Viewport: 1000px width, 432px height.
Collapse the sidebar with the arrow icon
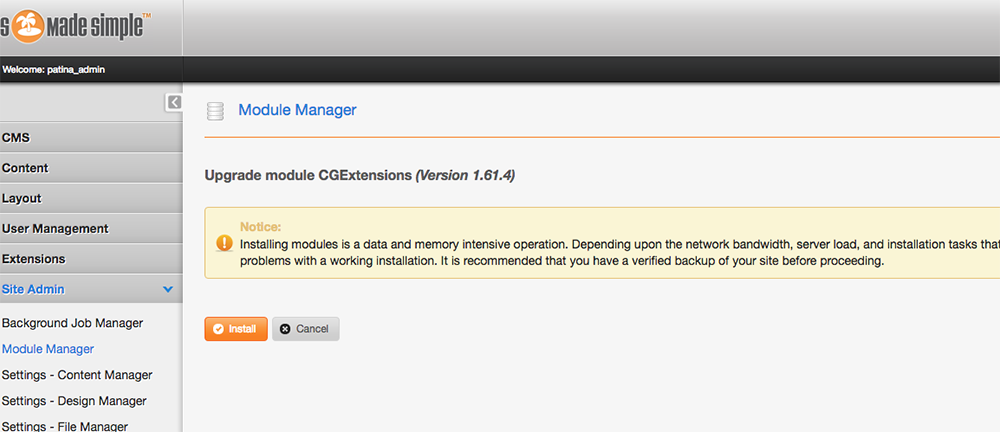(174, 102)
